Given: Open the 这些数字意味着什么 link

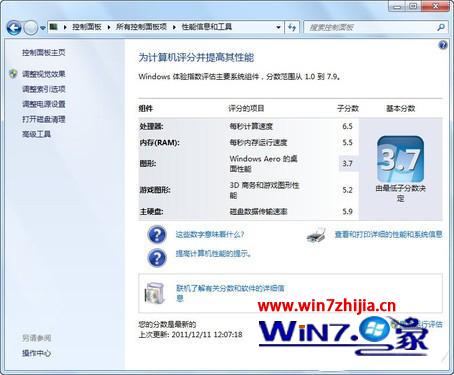Looking at the screenshot, I should [210, 234].
